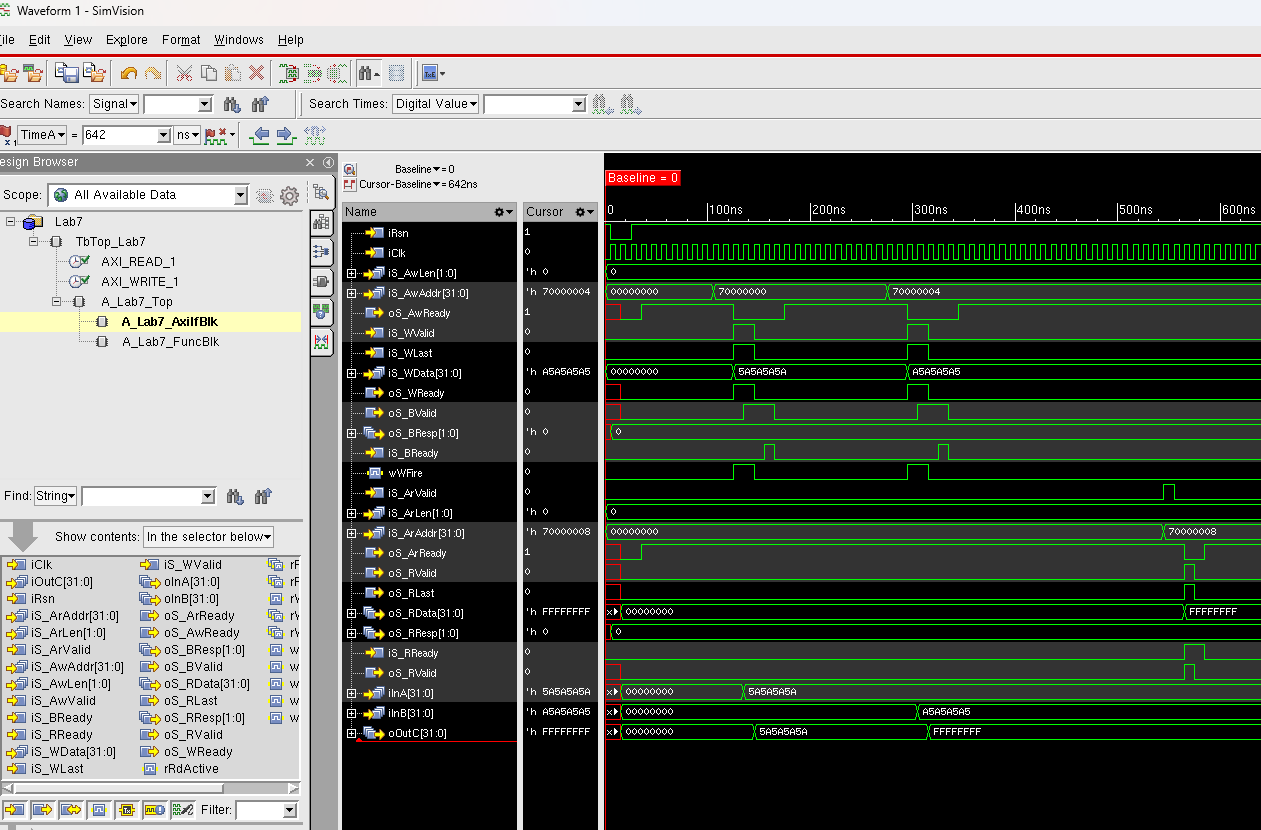Select A_Lab7_FuncBlk in the design tree
The height and width of the screenshot is (830, 1261).
170,342
